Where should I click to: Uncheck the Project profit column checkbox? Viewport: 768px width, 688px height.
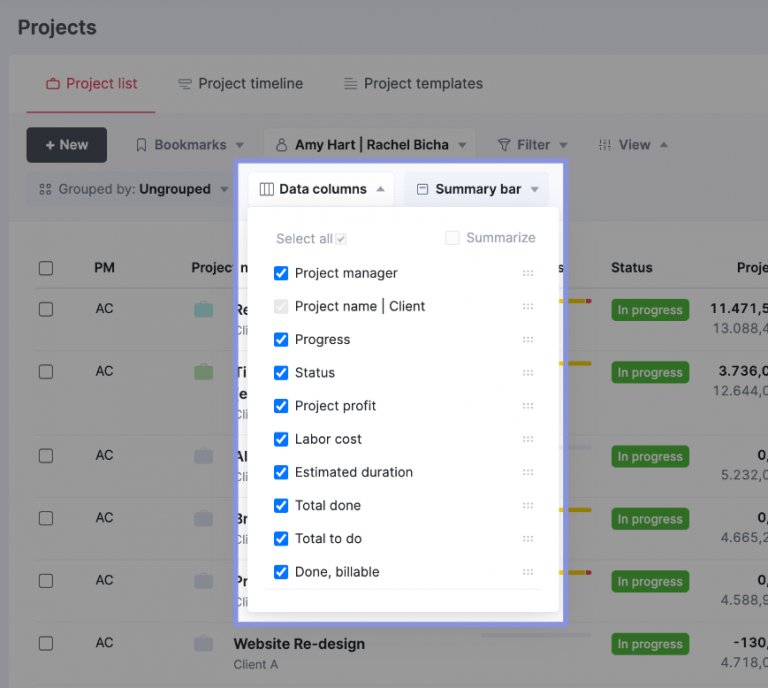tap(281, 406)
